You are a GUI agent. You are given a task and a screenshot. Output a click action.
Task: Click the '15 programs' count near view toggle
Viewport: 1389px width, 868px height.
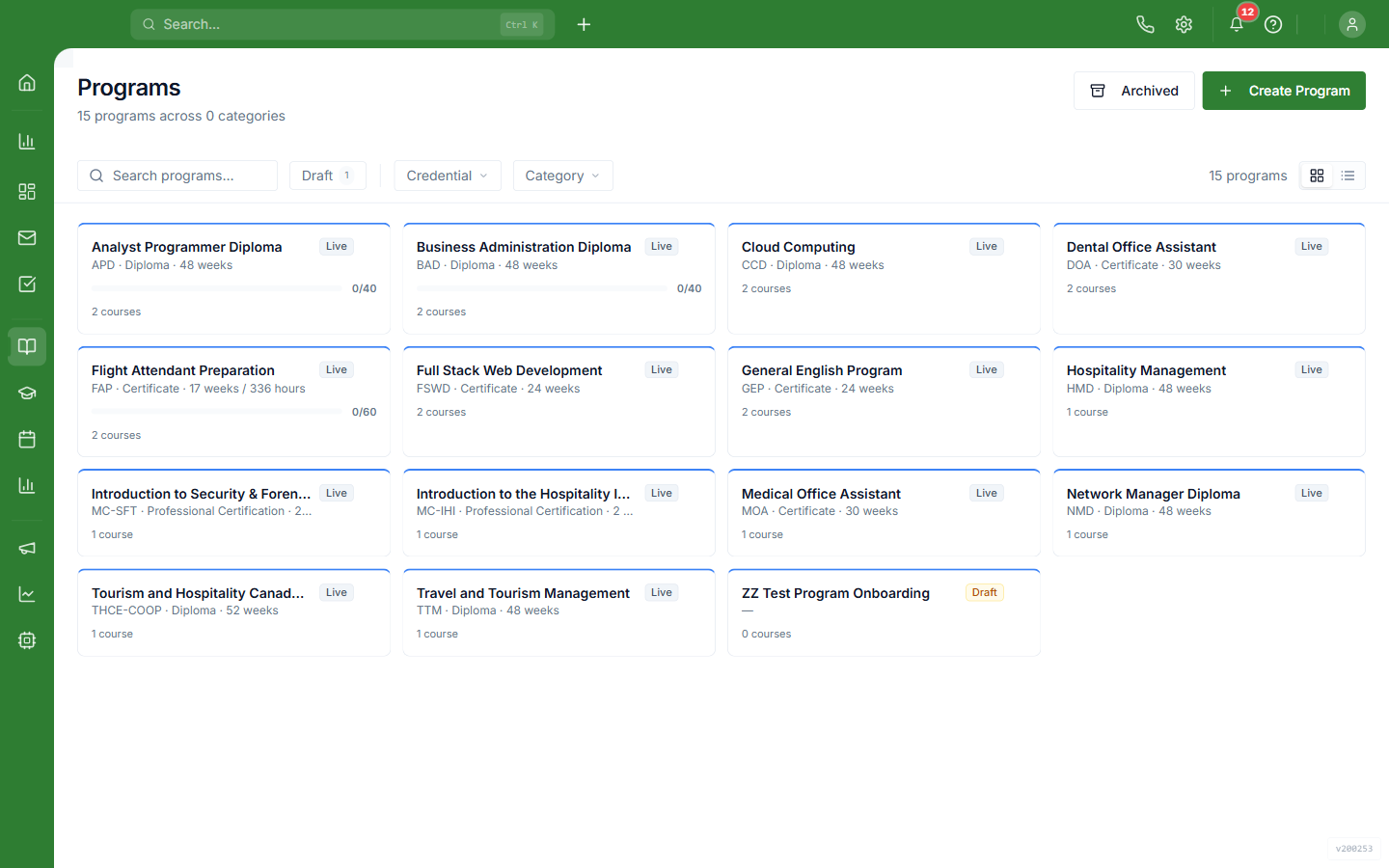coord(1247,176)
